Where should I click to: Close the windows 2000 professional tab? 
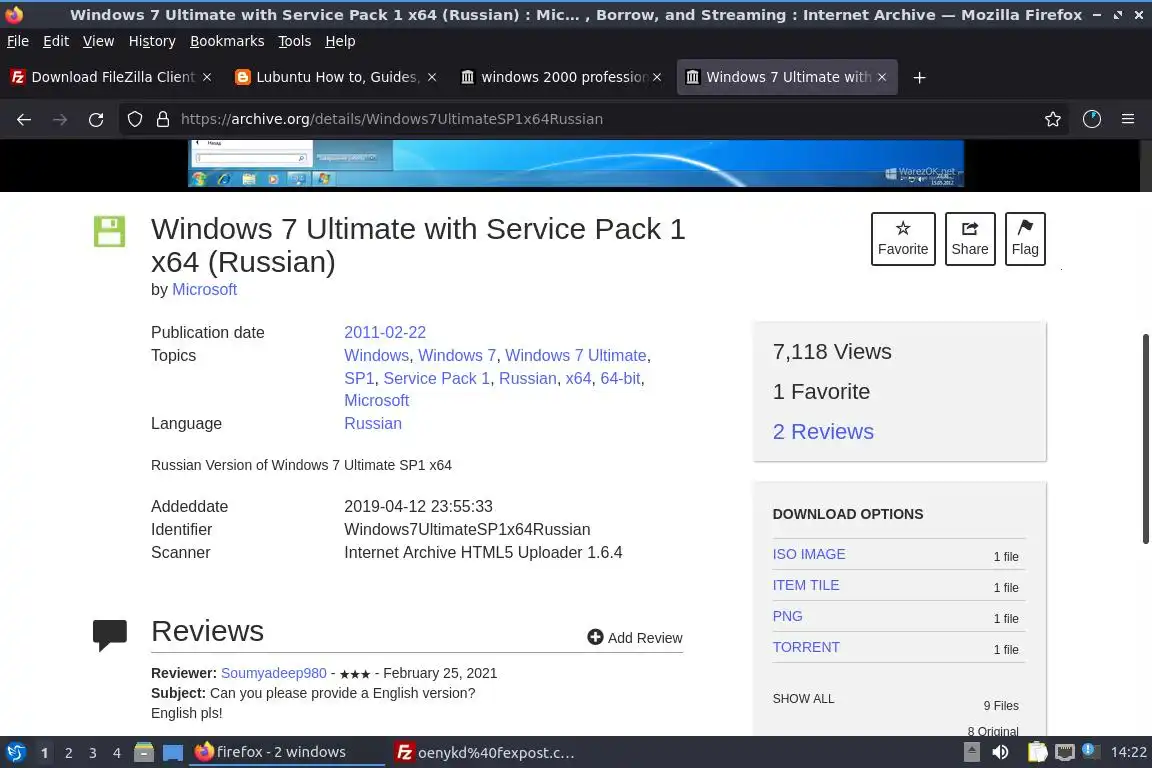[657, 77]
